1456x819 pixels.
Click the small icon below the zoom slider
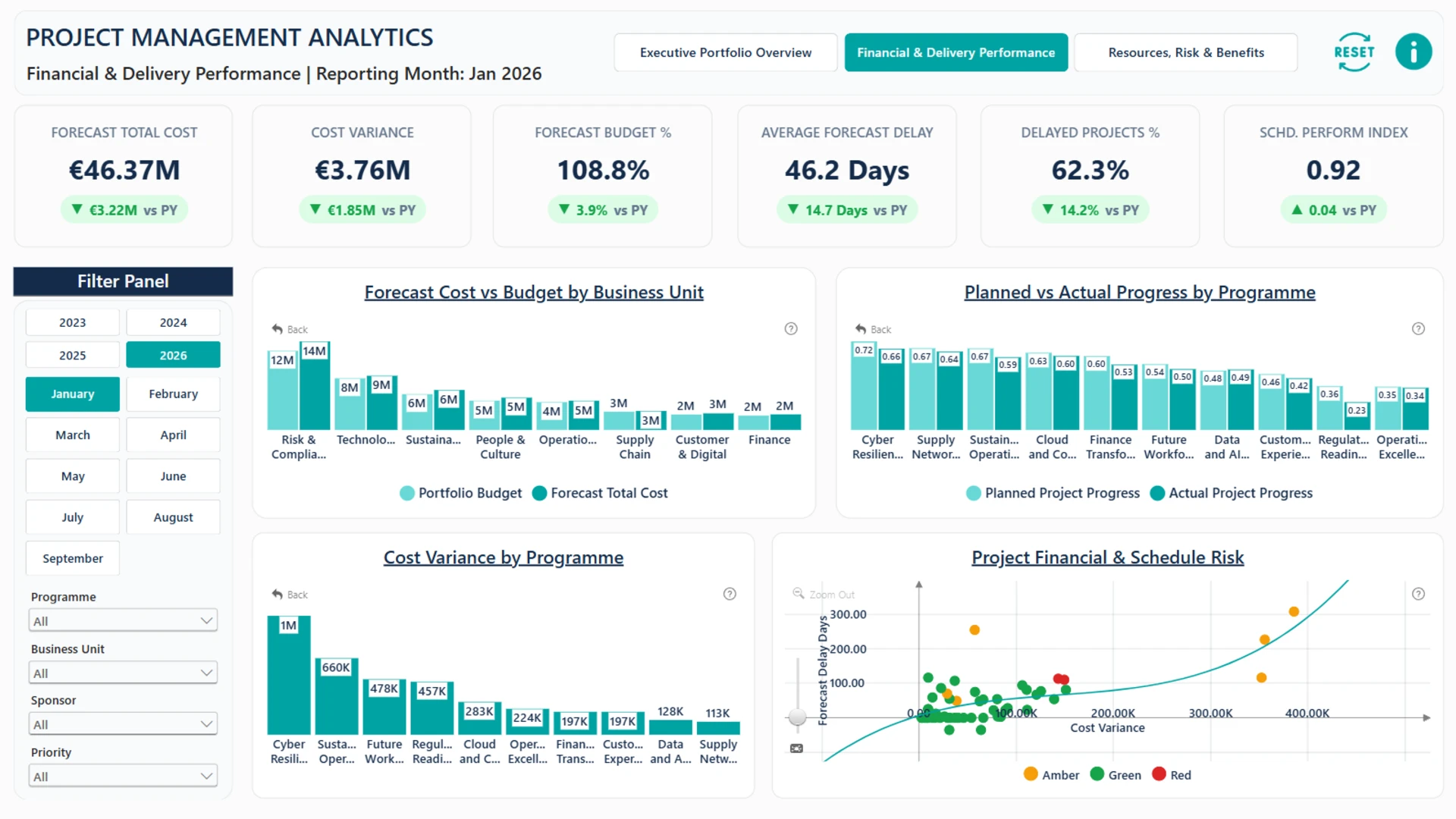click(796, 748)
